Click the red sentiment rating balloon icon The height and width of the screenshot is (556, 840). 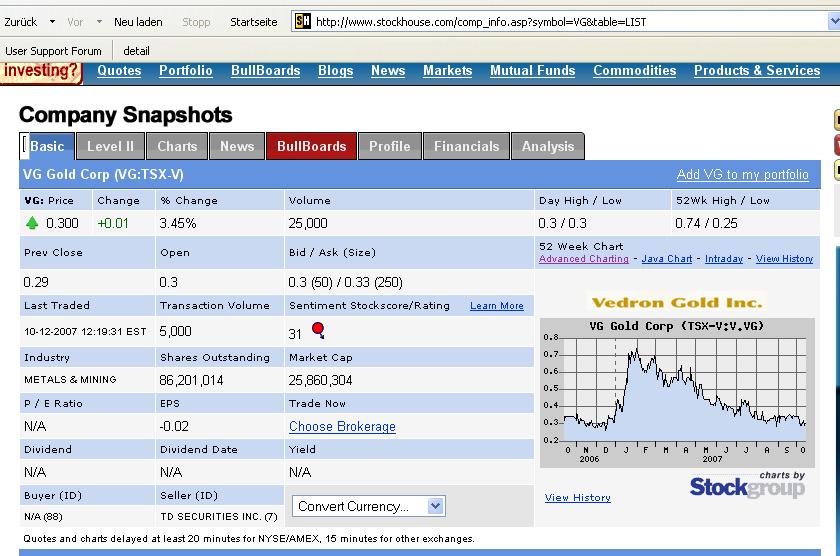[x=318, y=330]
